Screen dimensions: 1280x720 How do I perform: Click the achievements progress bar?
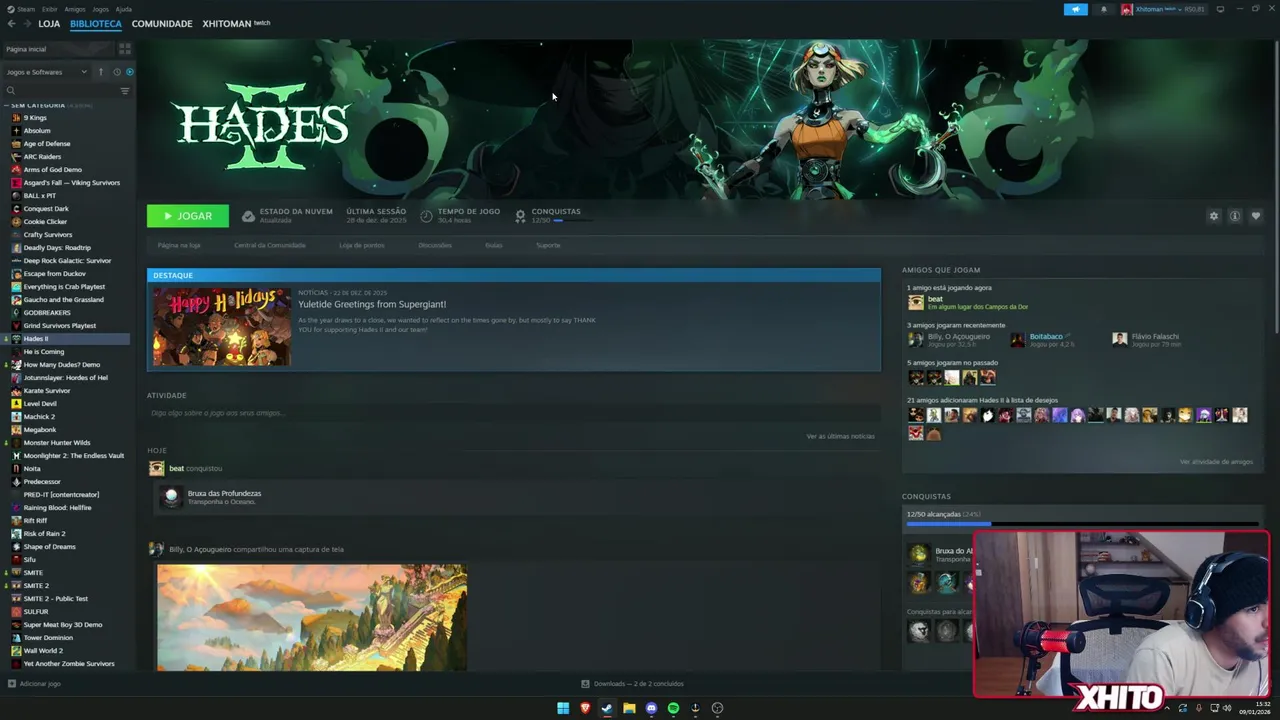click(1083, 523)
